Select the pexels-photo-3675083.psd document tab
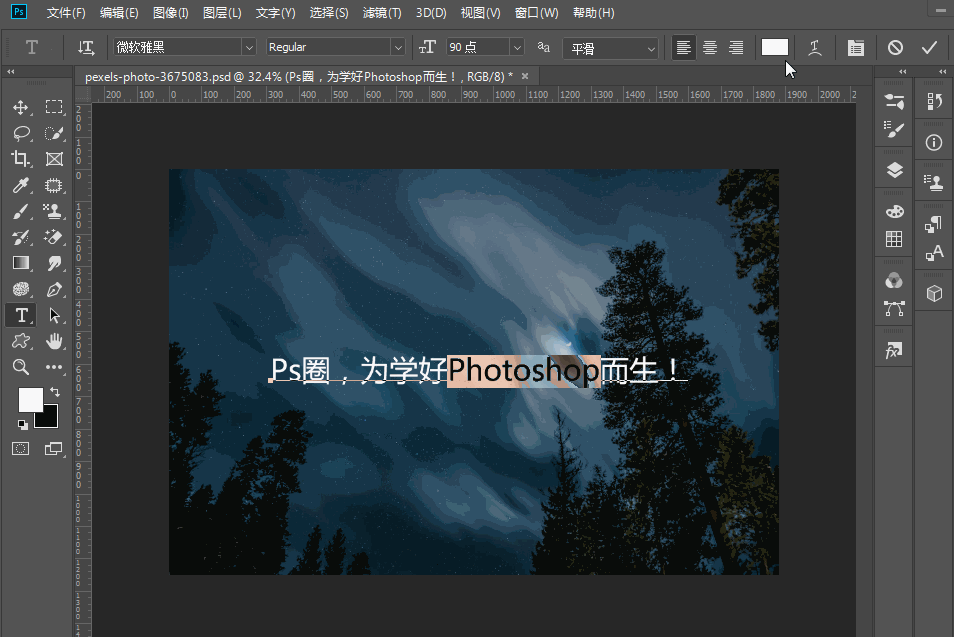Screen dimensions: 954x637 [x=299, y=77]
